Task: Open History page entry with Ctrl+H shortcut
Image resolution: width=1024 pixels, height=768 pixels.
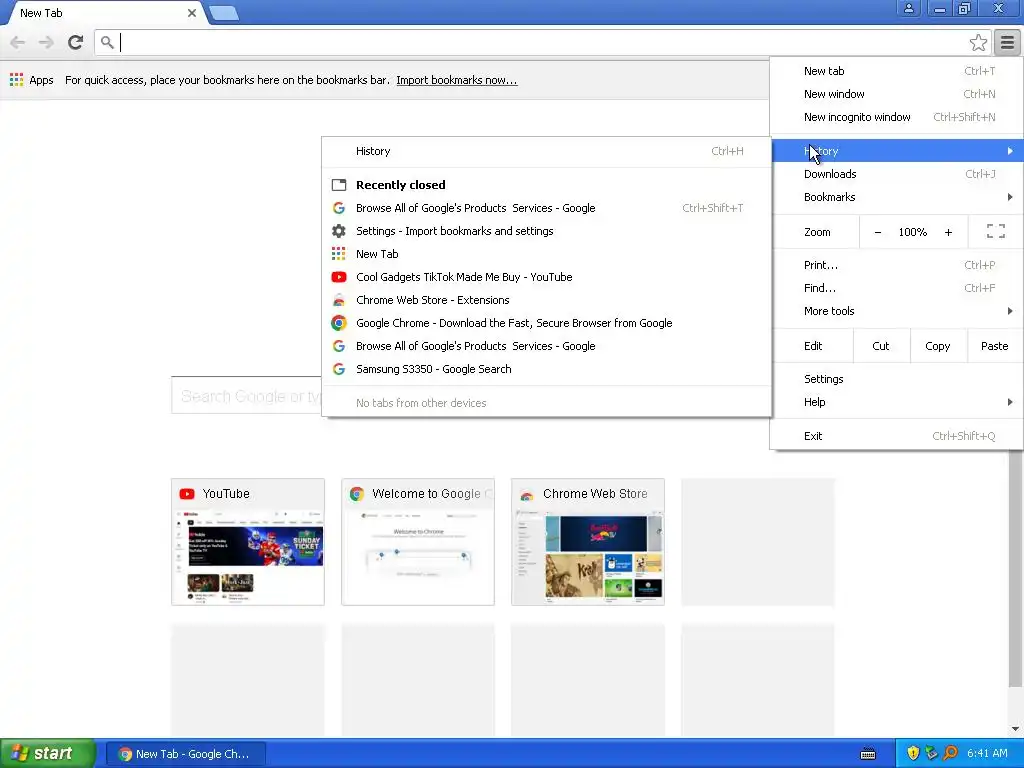Action: (547, 152)
